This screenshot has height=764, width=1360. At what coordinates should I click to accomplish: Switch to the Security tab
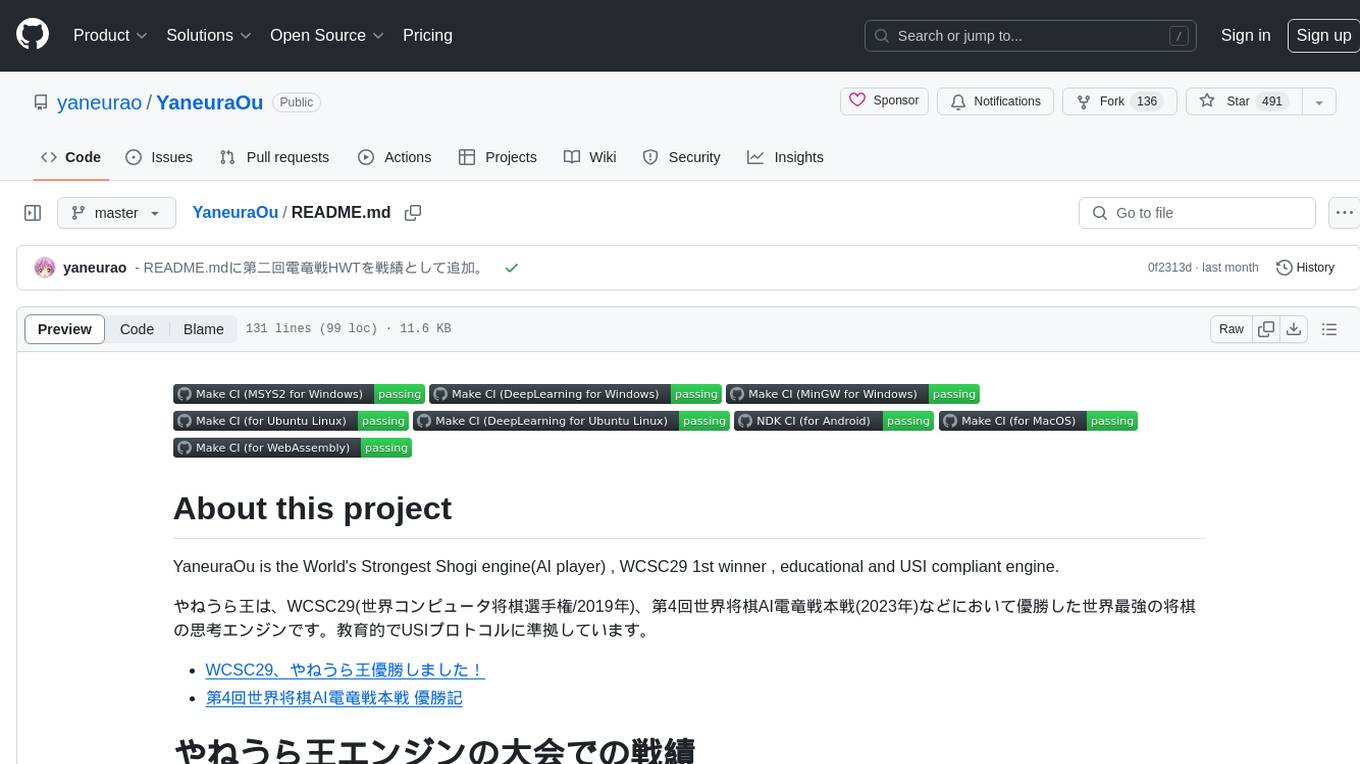[x=681, y=157]
